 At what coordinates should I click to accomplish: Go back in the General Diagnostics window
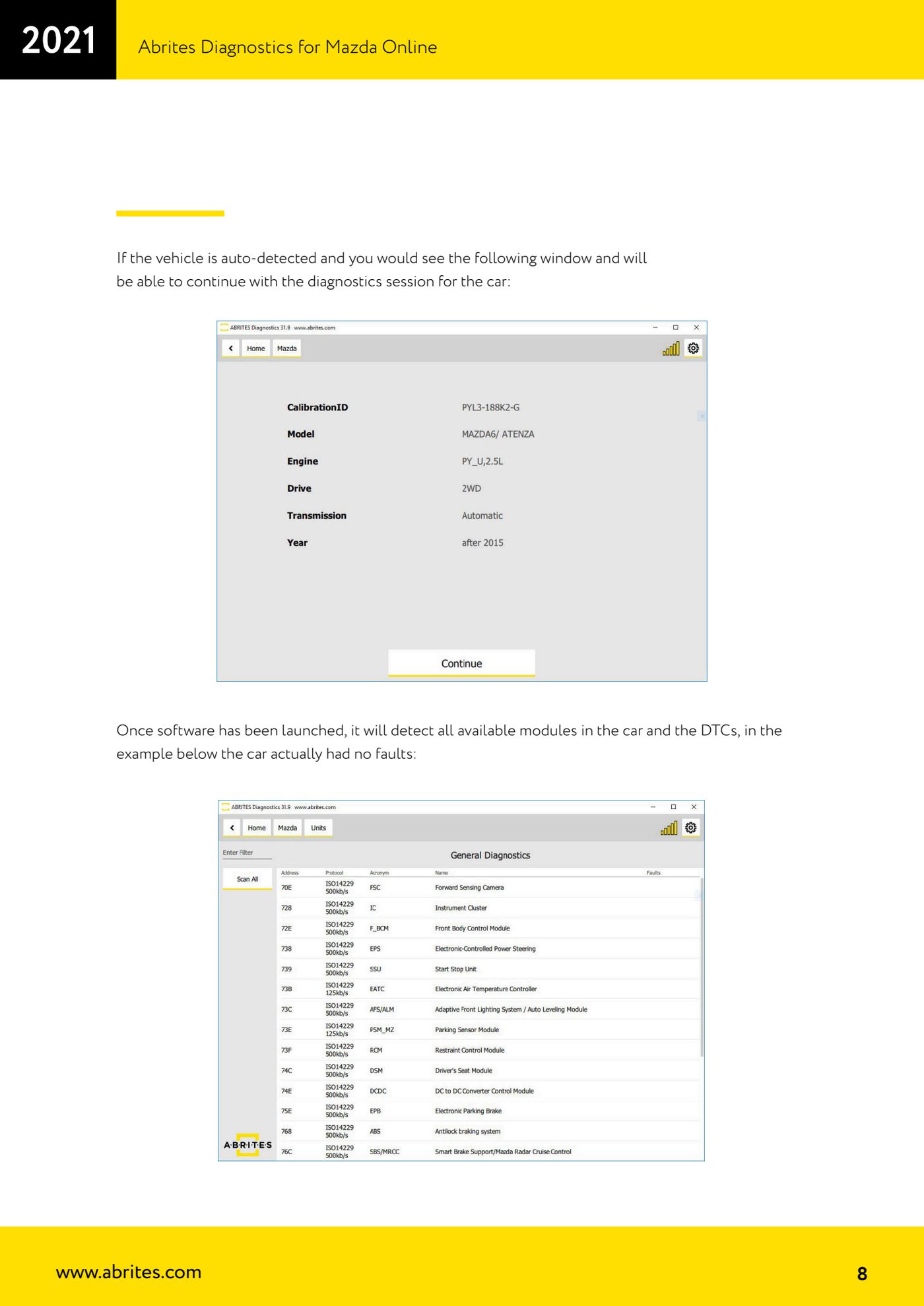232,828
